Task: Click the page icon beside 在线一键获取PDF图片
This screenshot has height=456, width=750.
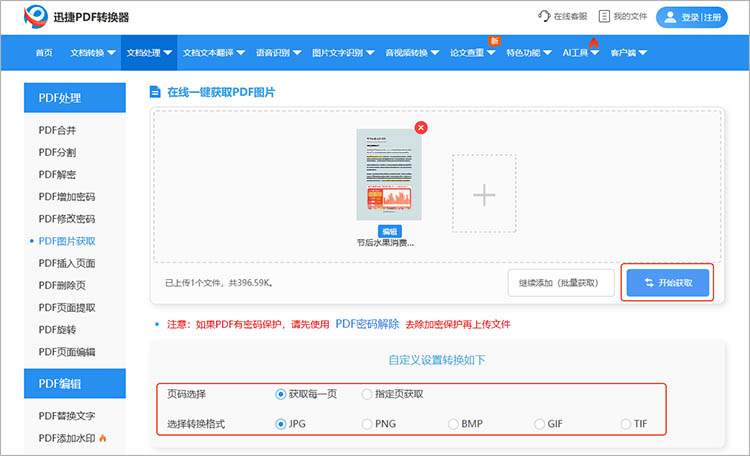Action: [x=155, y=92]
